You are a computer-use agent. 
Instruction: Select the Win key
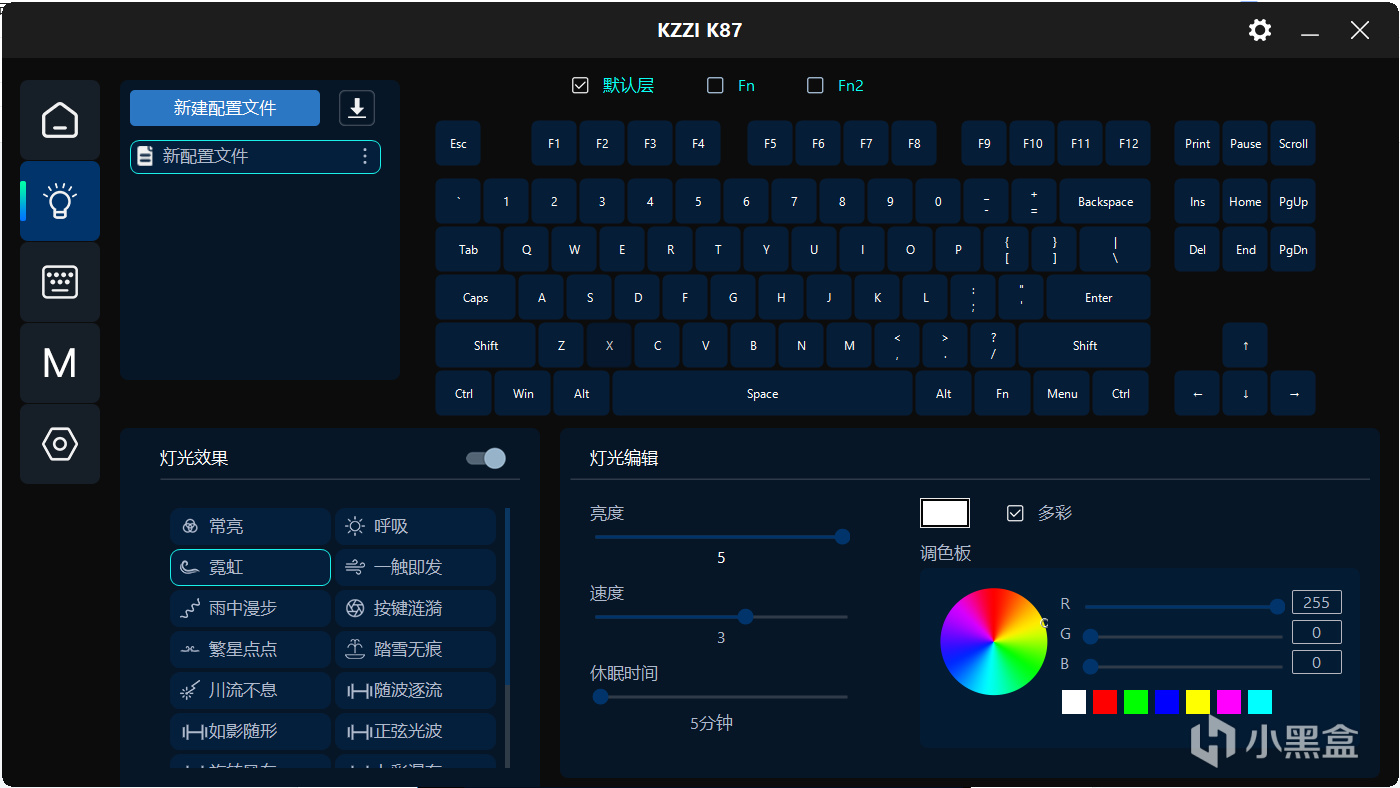[x=523, y=394]
